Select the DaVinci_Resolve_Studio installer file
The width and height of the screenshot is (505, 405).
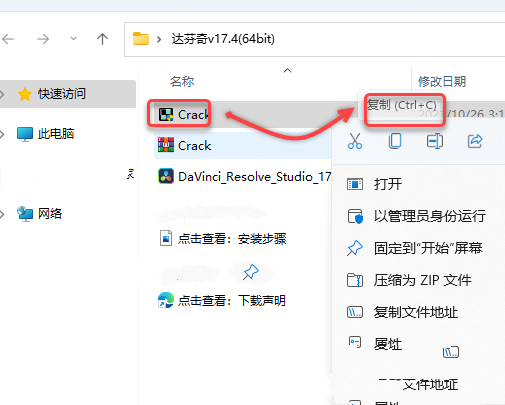[244, 176]
